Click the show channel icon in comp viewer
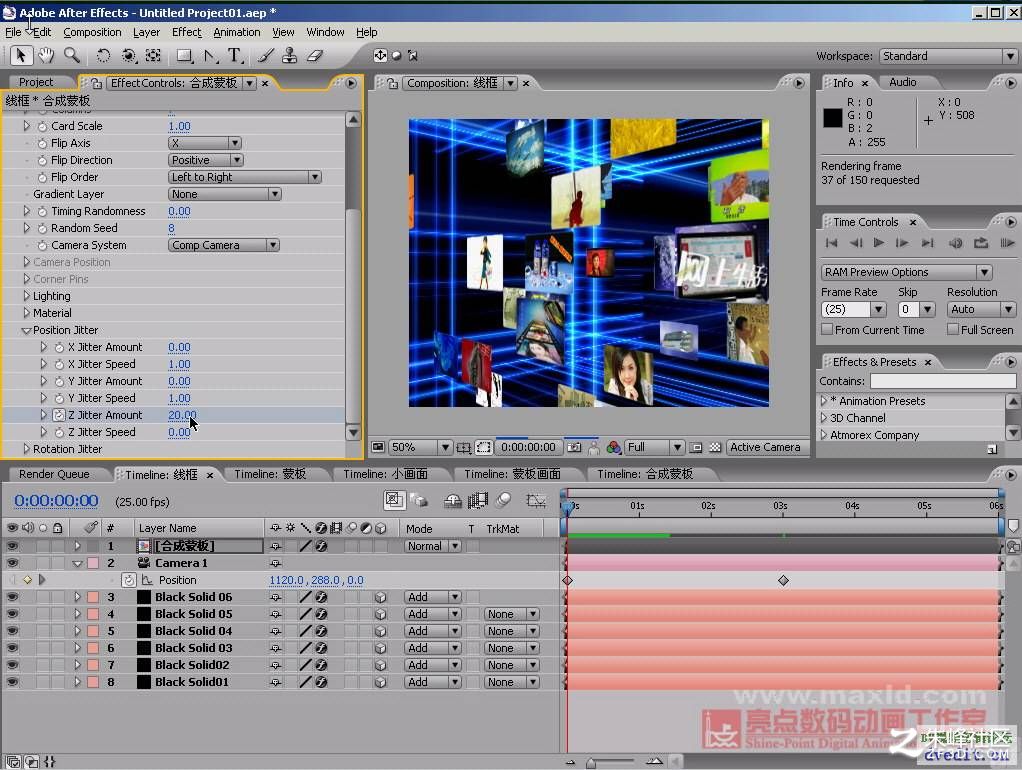 (x=613, y=447)
